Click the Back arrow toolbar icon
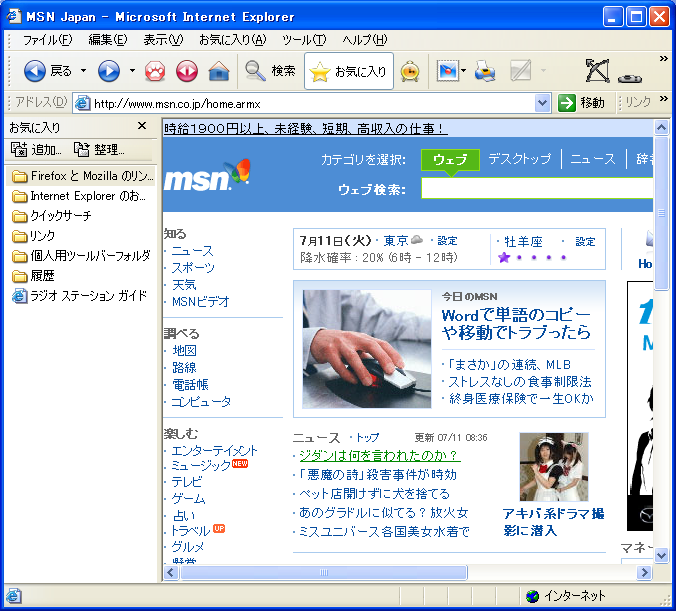The height and width of the screenshot is (611, 676). pyautogui.click(x=34, y=71)
